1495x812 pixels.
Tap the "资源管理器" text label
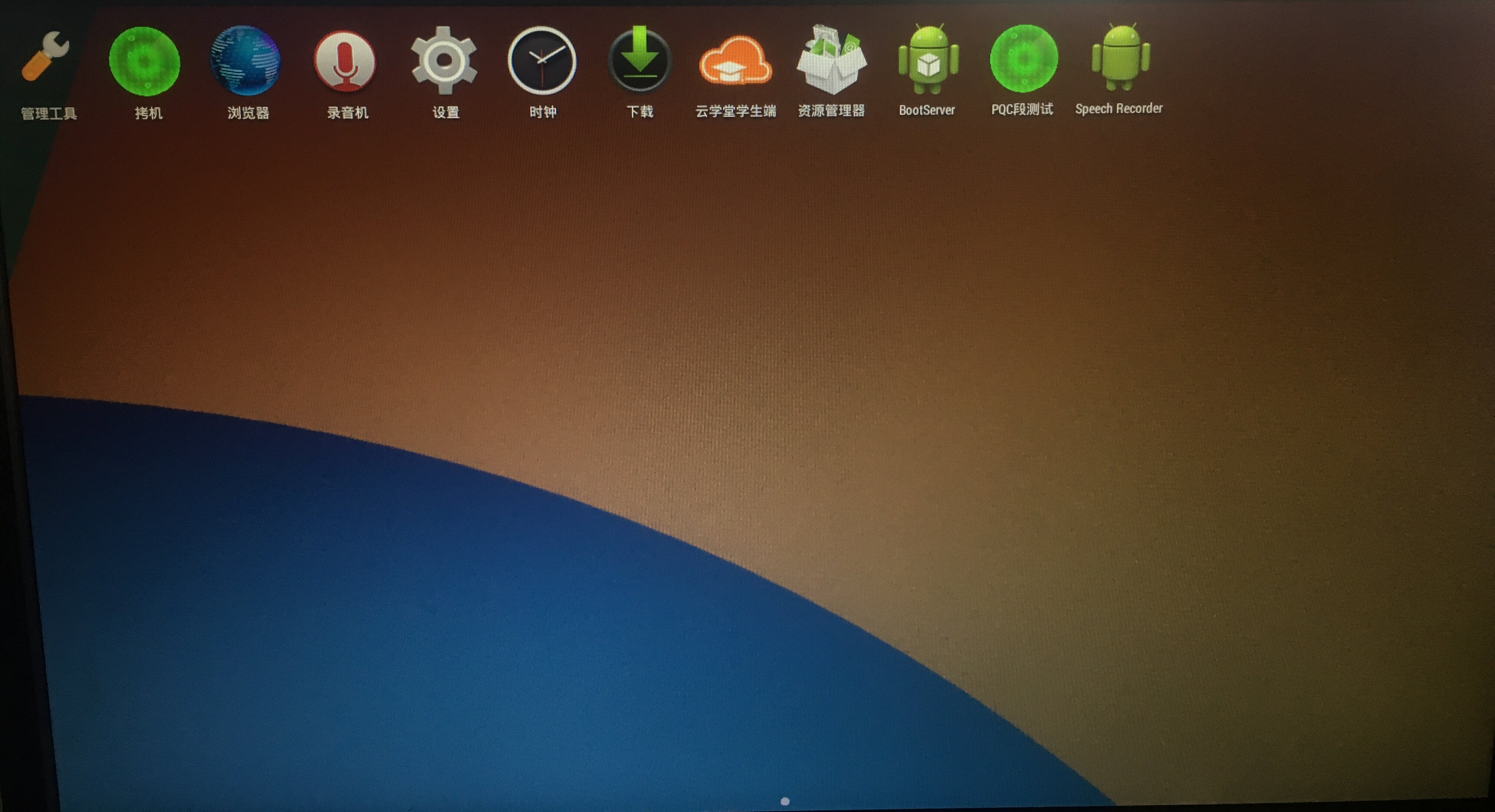(831, 111)
